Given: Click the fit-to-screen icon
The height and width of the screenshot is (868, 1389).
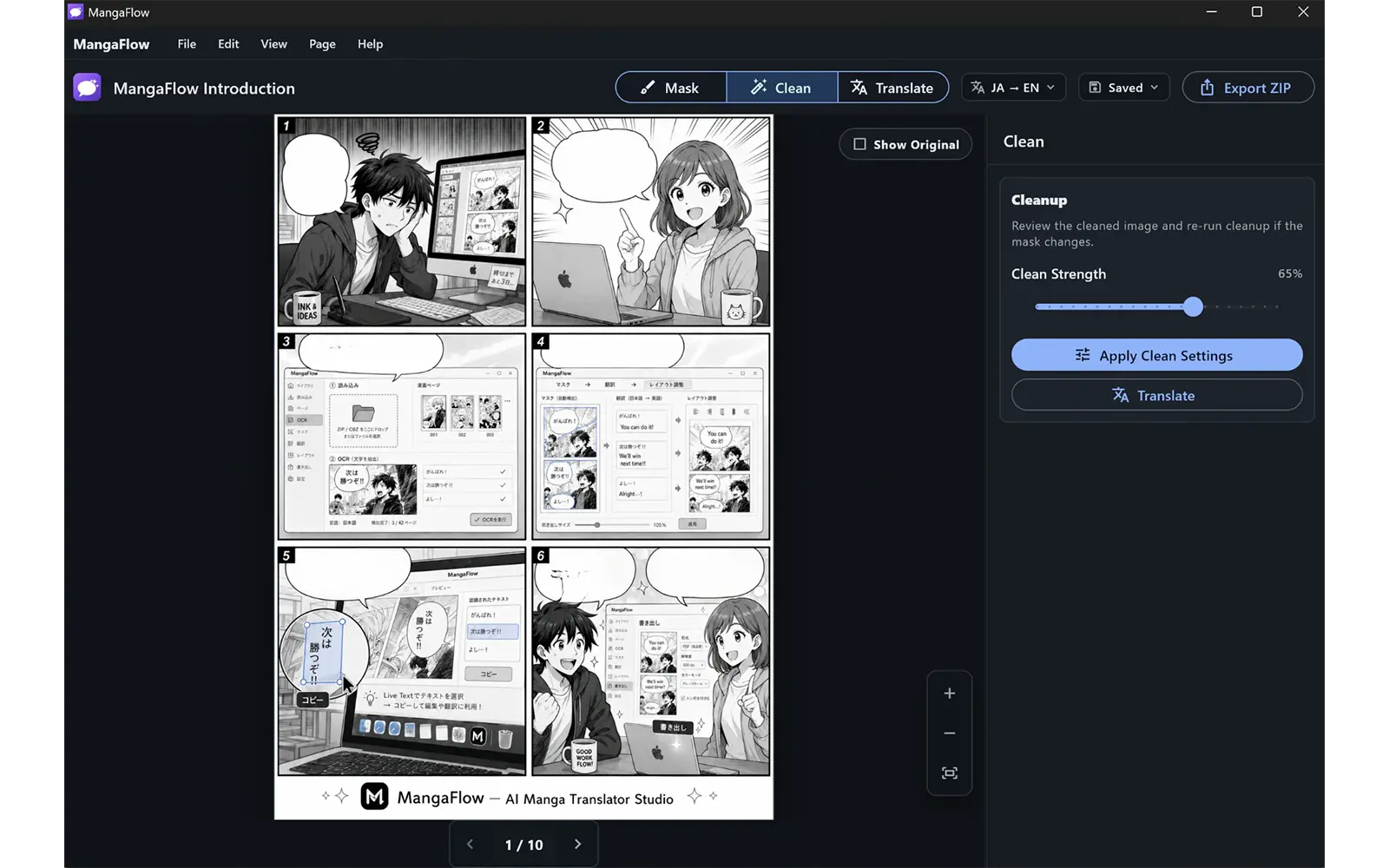Looking at the screenshot, I should click(x=949, y=773).
